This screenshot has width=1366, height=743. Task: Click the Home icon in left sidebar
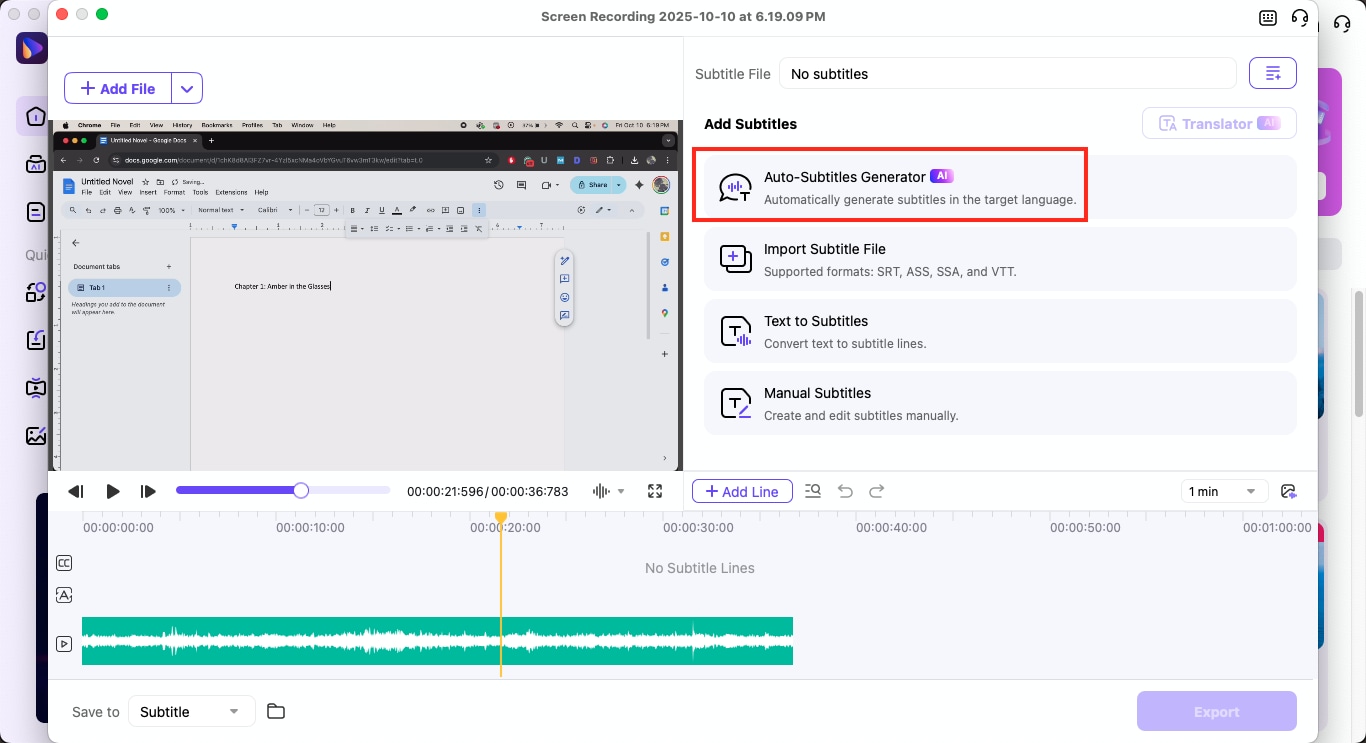(36, 116)
